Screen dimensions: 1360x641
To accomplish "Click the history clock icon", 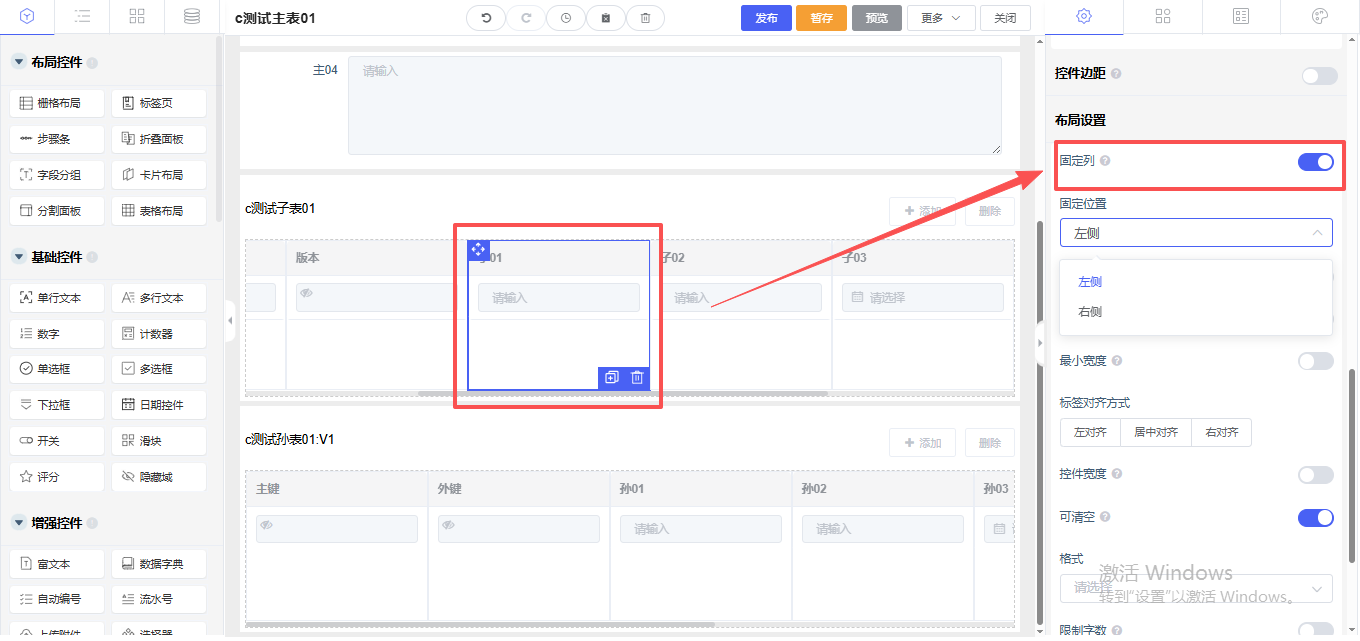I will 566,18.
